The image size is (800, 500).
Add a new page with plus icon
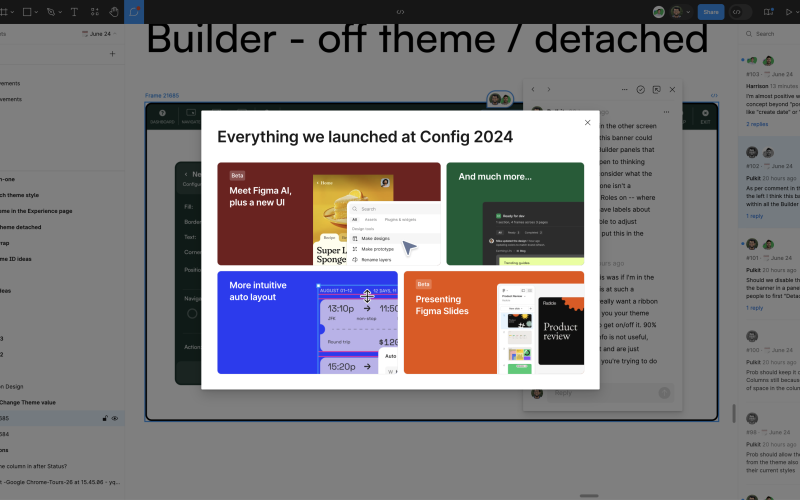(112, 54)
